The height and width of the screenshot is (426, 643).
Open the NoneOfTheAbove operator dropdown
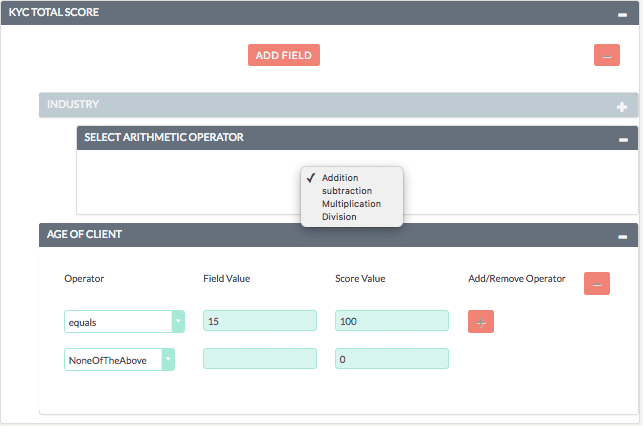tap(119, 360)
